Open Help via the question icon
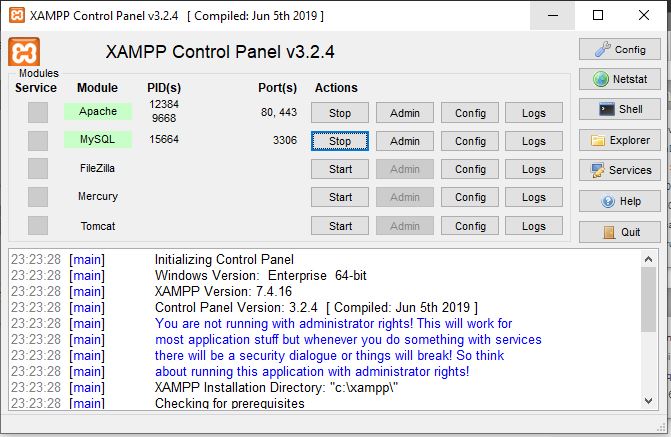Image resolution: width=671 pixels, height=437 pixels. pos(620,201)
